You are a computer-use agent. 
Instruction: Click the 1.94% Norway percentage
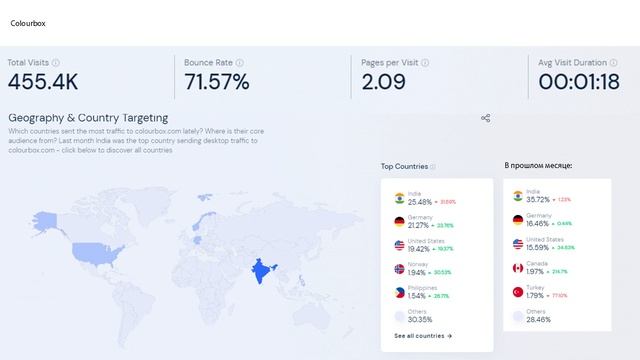click(417, 273)
